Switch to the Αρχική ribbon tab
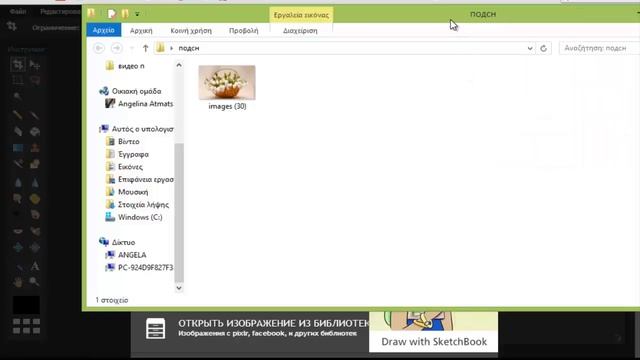 coord(141,31)
